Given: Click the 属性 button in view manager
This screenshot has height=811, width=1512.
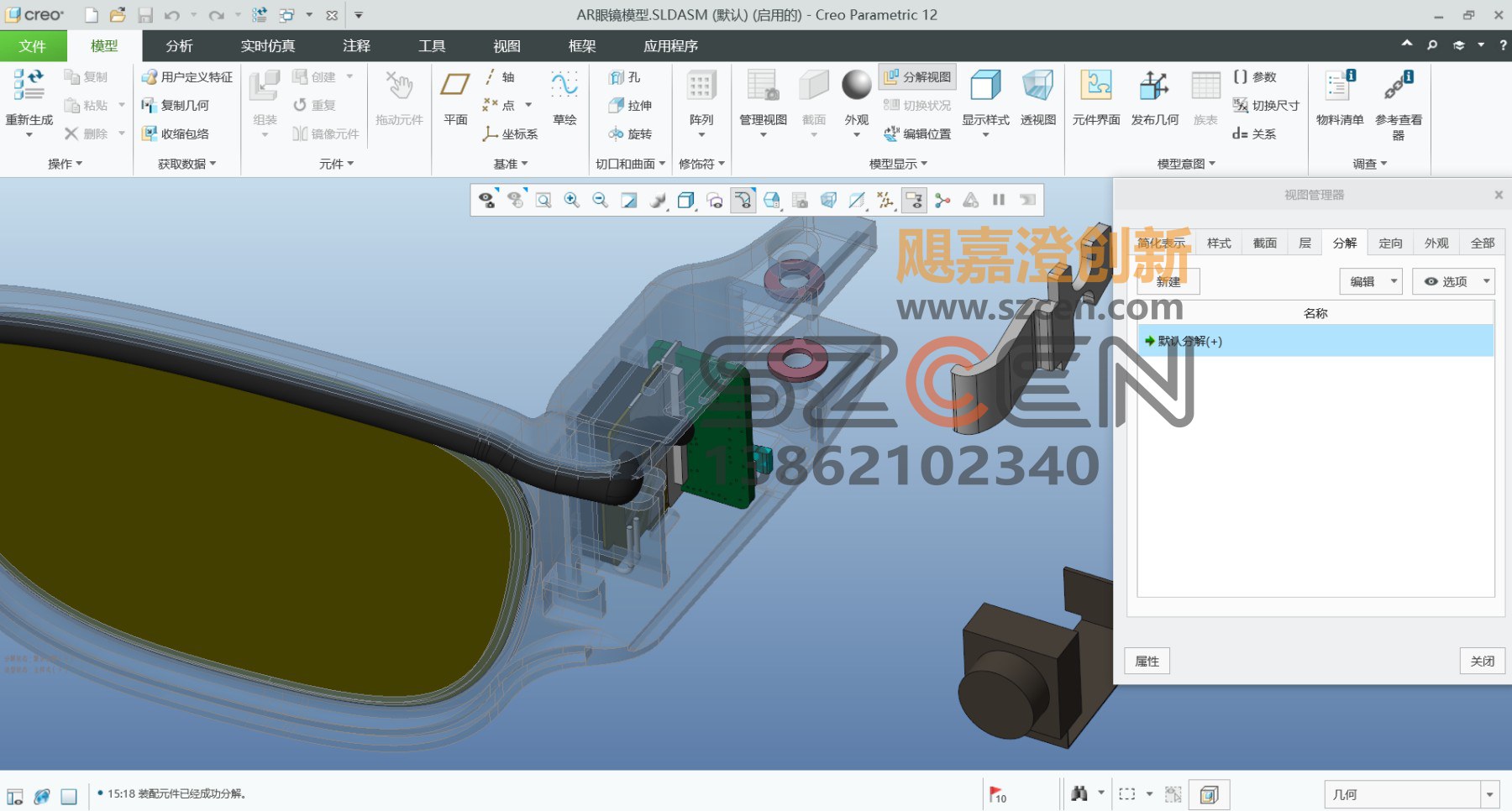Looking at the screenshot, I should pyautogui.click(x=1147, y=661).
